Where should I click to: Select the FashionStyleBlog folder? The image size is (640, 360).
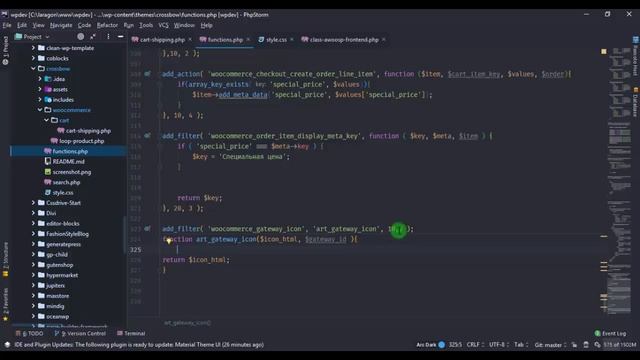(x=67, y=234)
